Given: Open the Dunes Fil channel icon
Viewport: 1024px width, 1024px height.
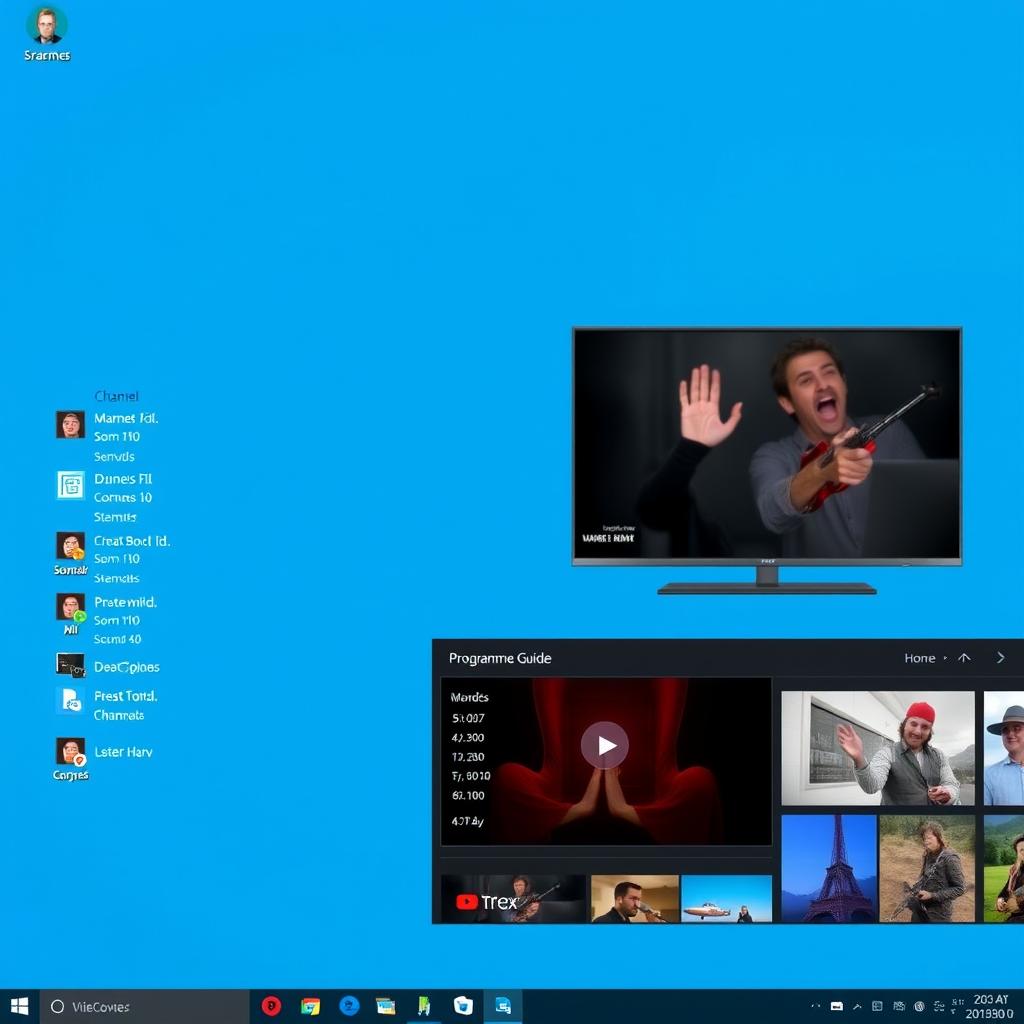Looking at the screenshot, I should (69, 485).
